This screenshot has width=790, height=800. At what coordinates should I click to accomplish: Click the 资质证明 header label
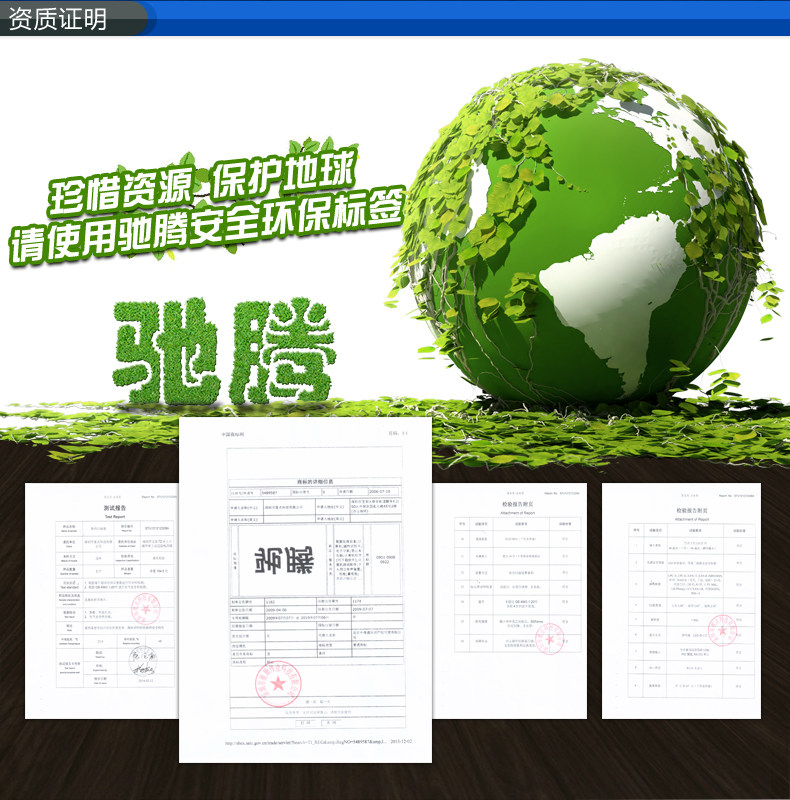pyautogui.click(x=57, y=19)
